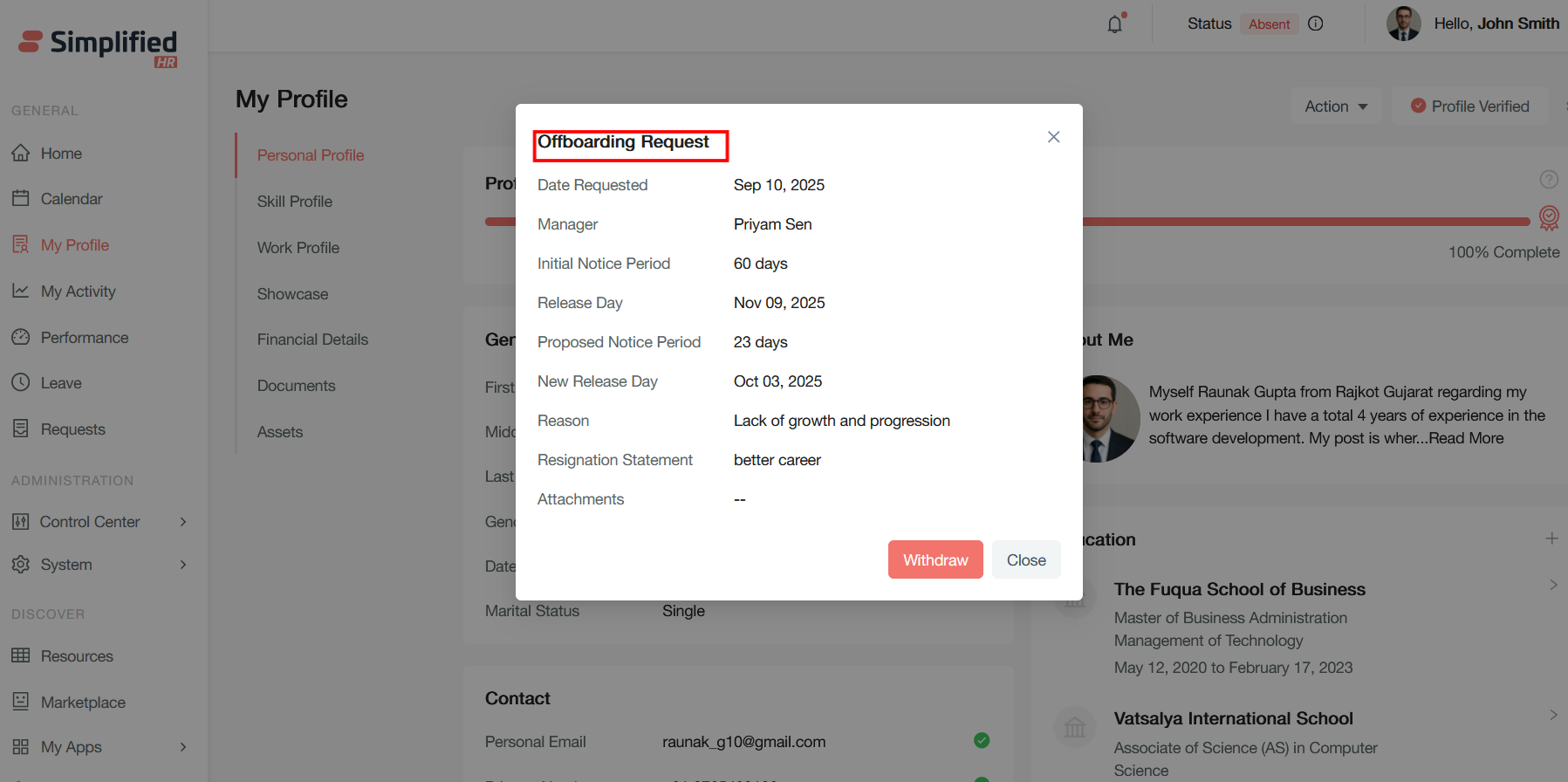Open Marketplace from the sidebar
This screenshot has width=1568, height=782.
pyautogui.click(x=83, y=703)
